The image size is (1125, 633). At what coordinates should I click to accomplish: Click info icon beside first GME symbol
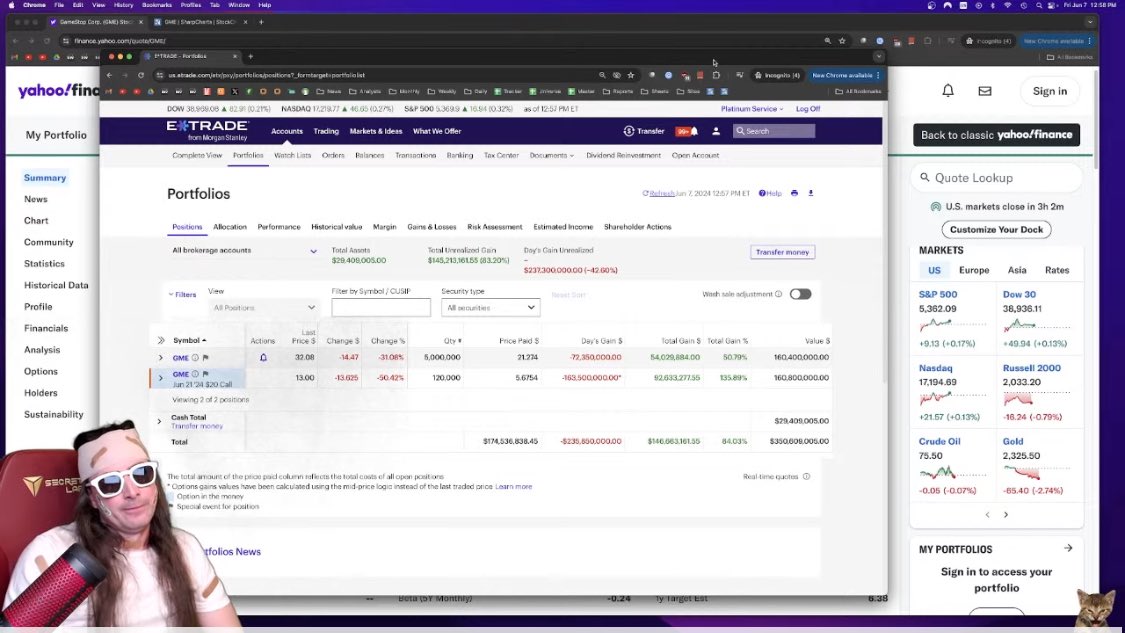(195, 357)
